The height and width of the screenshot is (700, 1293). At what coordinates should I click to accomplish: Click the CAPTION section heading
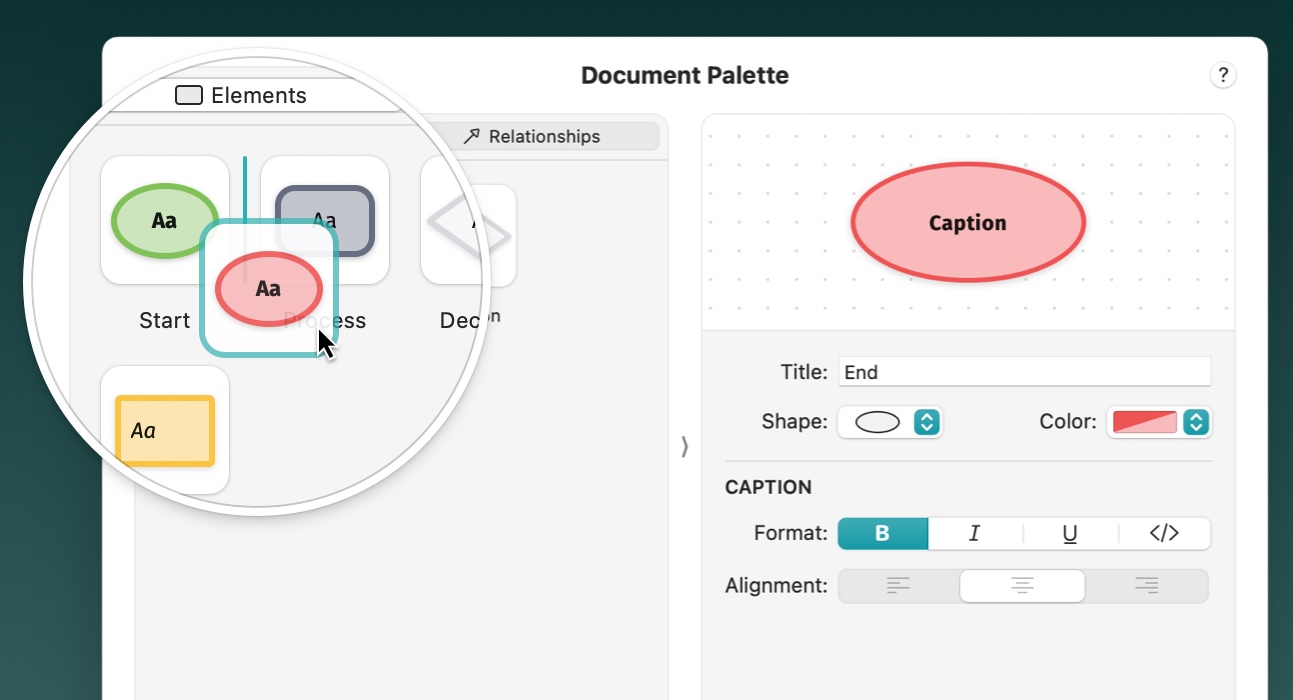768,488
